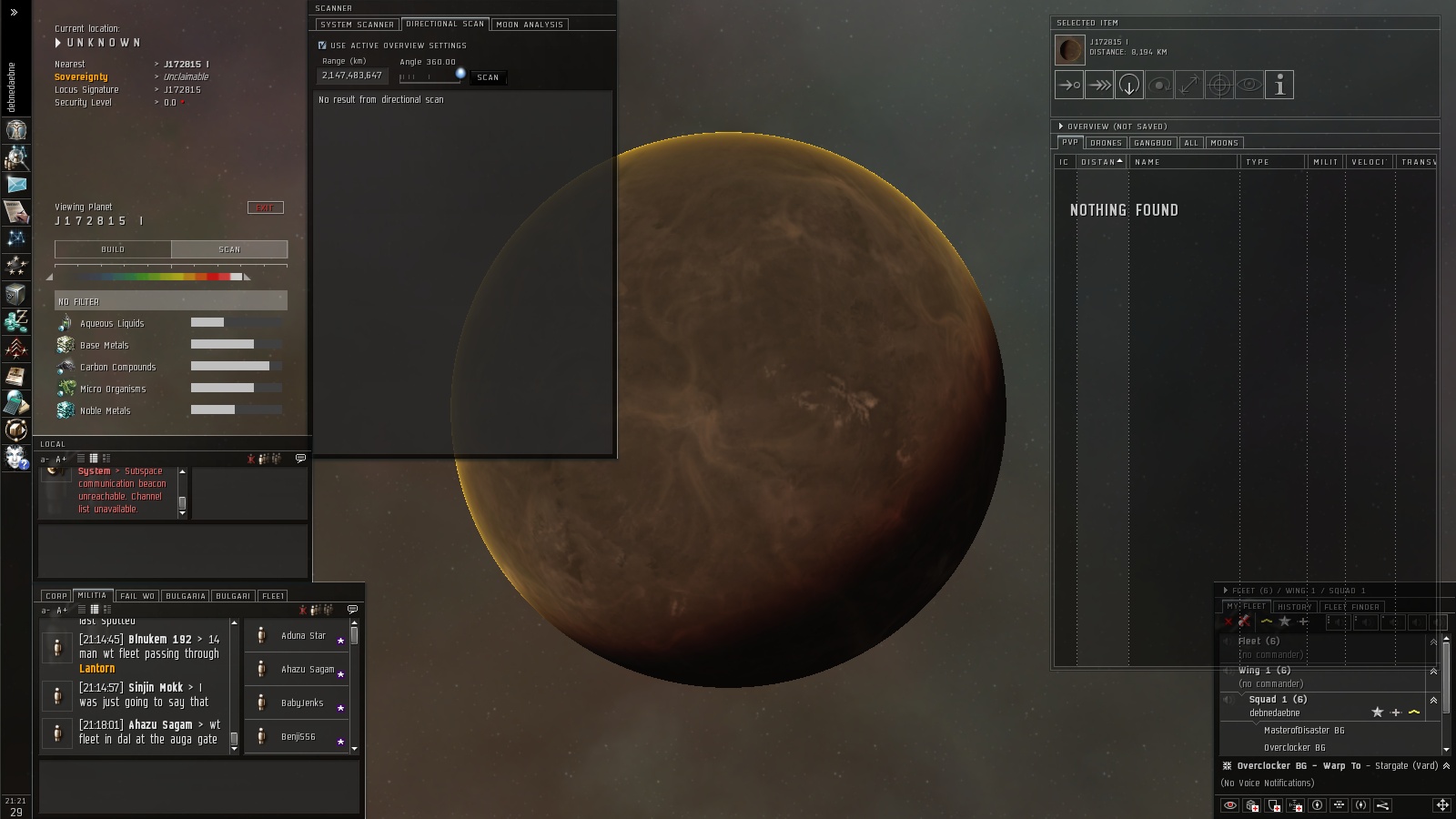Open the ship cargo hold sidebar icon
1456x819 pixels.
[x=16, y=430]
